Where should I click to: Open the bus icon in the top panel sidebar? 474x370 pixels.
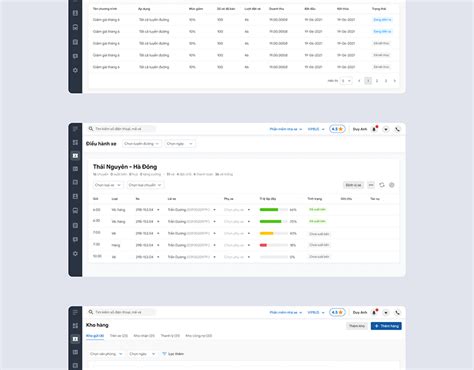click(75, 27)
